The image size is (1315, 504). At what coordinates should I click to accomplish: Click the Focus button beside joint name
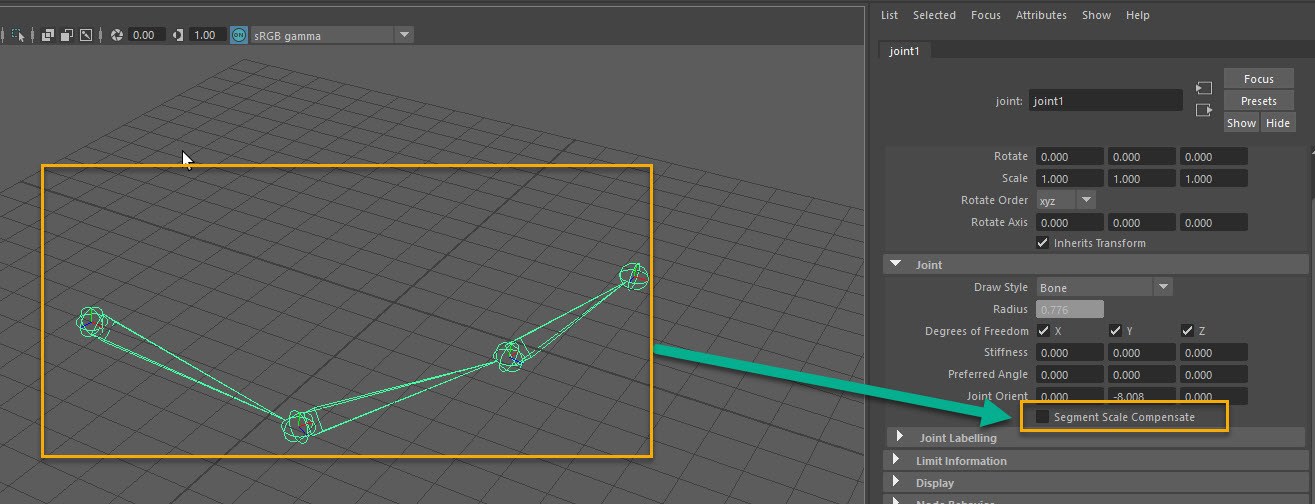[1258, 79]
